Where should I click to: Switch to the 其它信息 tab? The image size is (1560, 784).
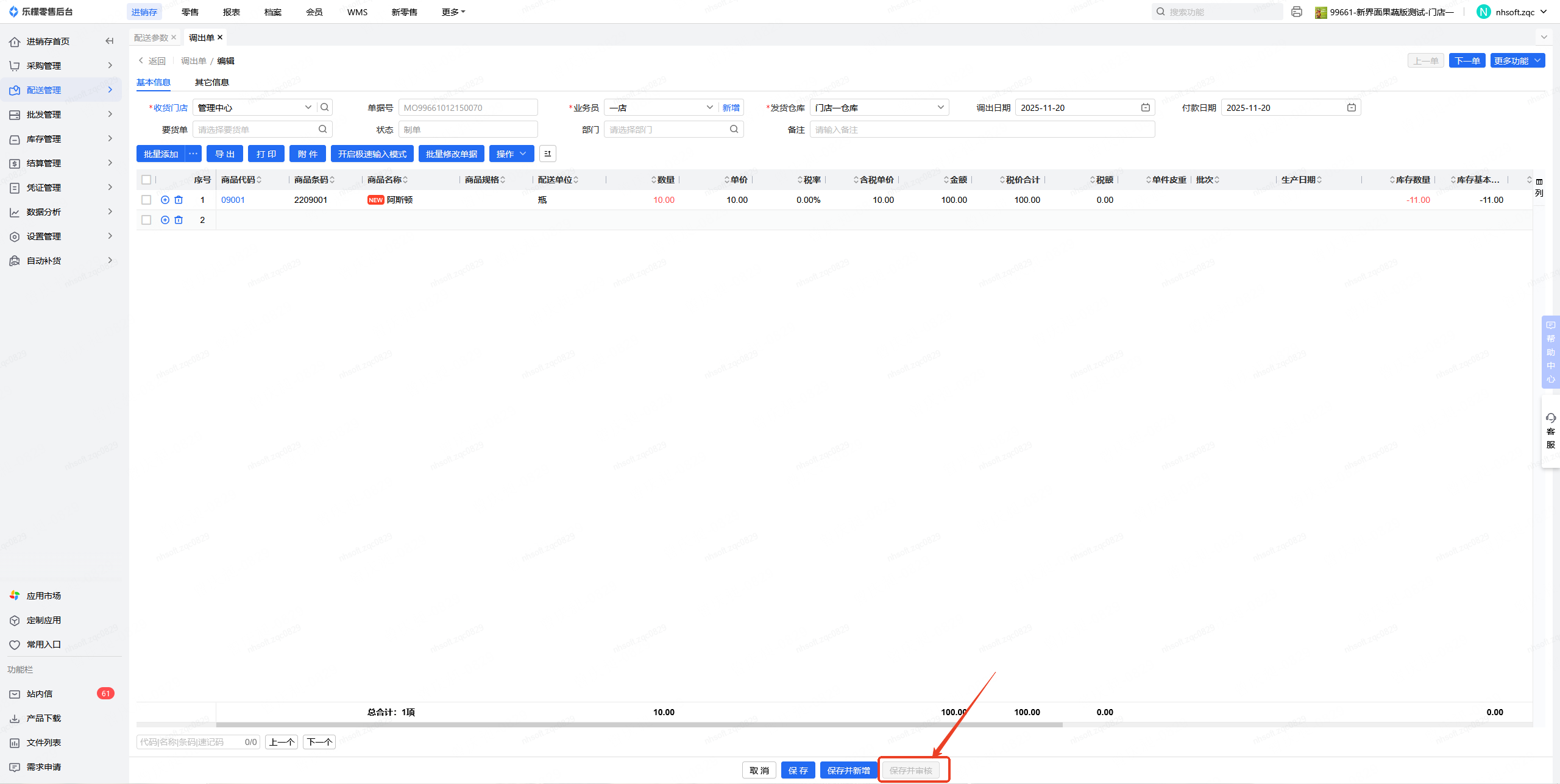pos(211,82)
